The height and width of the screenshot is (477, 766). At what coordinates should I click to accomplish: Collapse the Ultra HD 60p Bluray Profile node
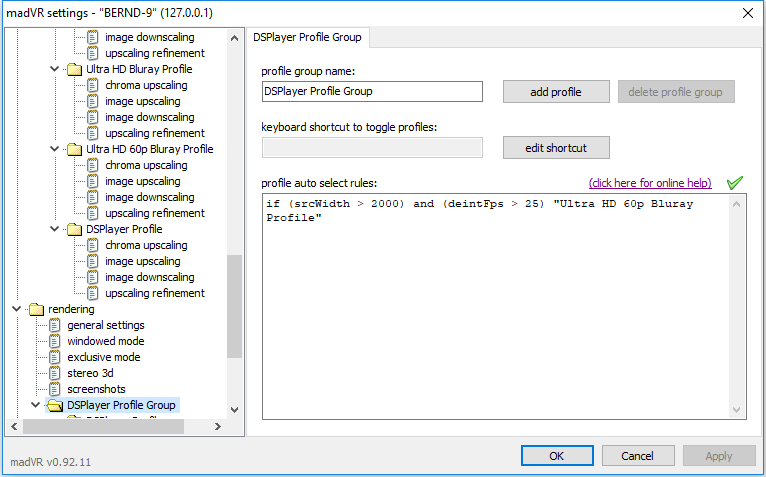(55, 149)
